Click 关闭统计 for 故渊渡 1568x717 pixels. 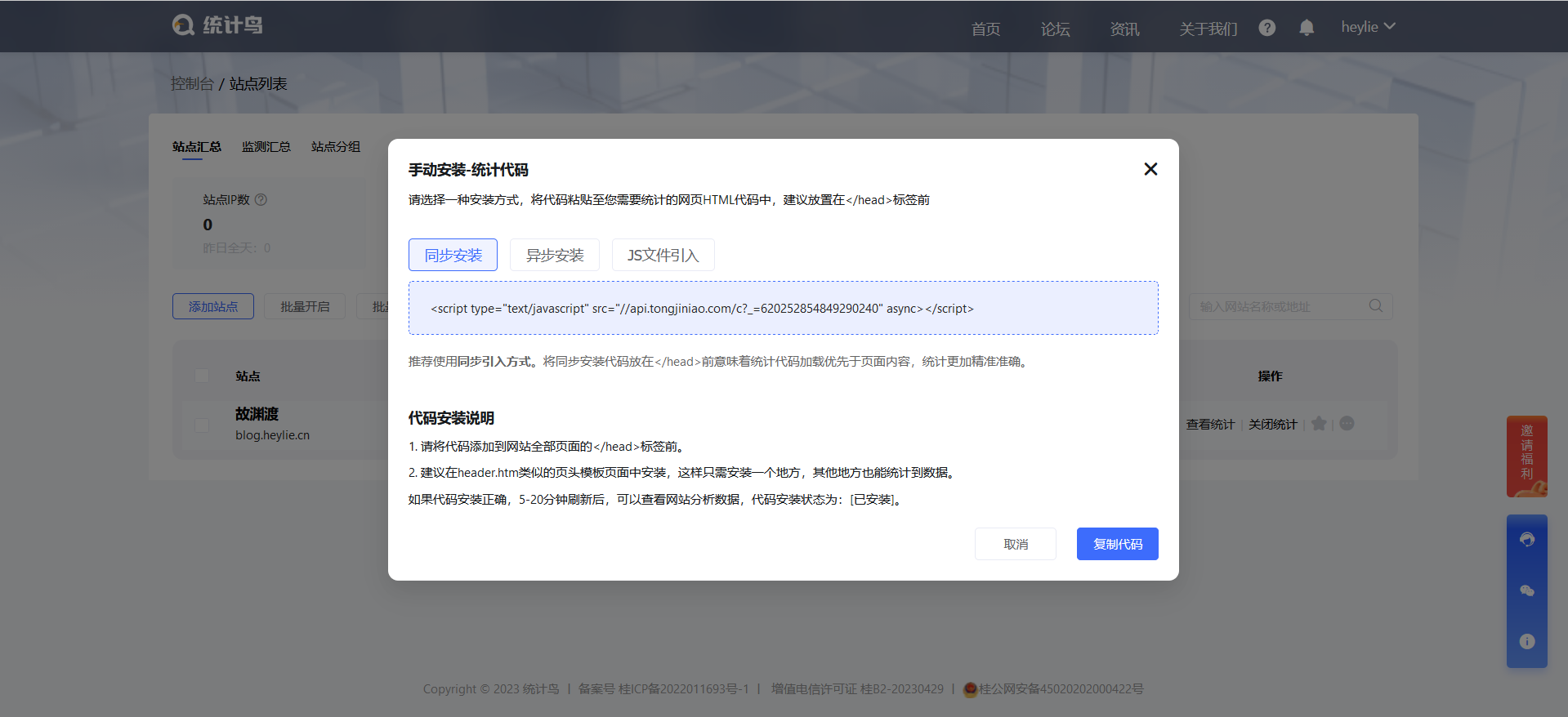(x=1272, y=425)
